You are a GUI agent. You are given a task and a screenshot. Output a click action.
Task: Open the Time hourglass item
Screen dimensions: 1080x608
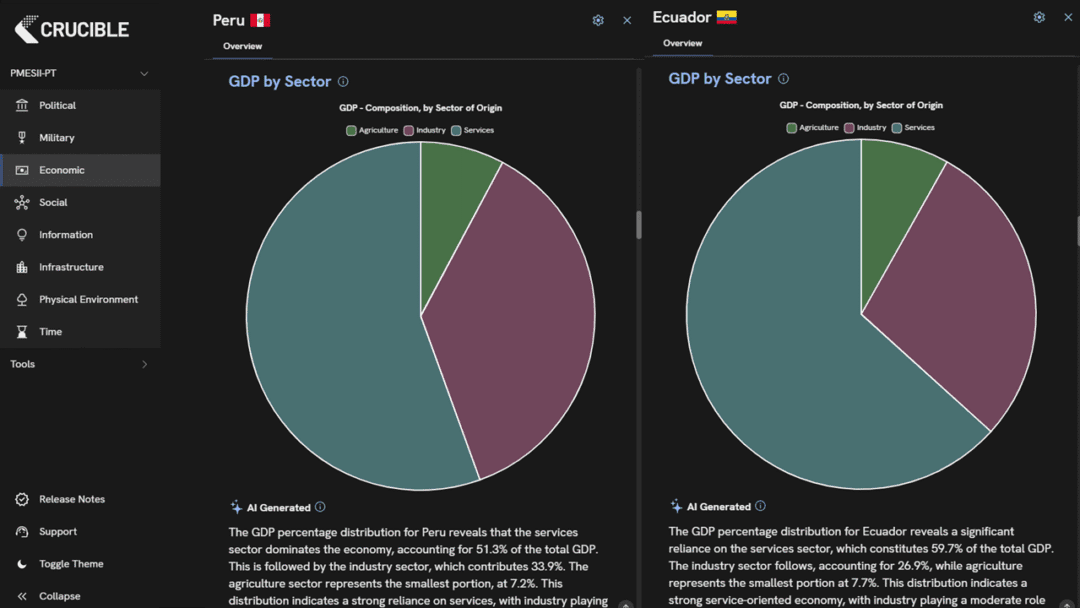50,332
